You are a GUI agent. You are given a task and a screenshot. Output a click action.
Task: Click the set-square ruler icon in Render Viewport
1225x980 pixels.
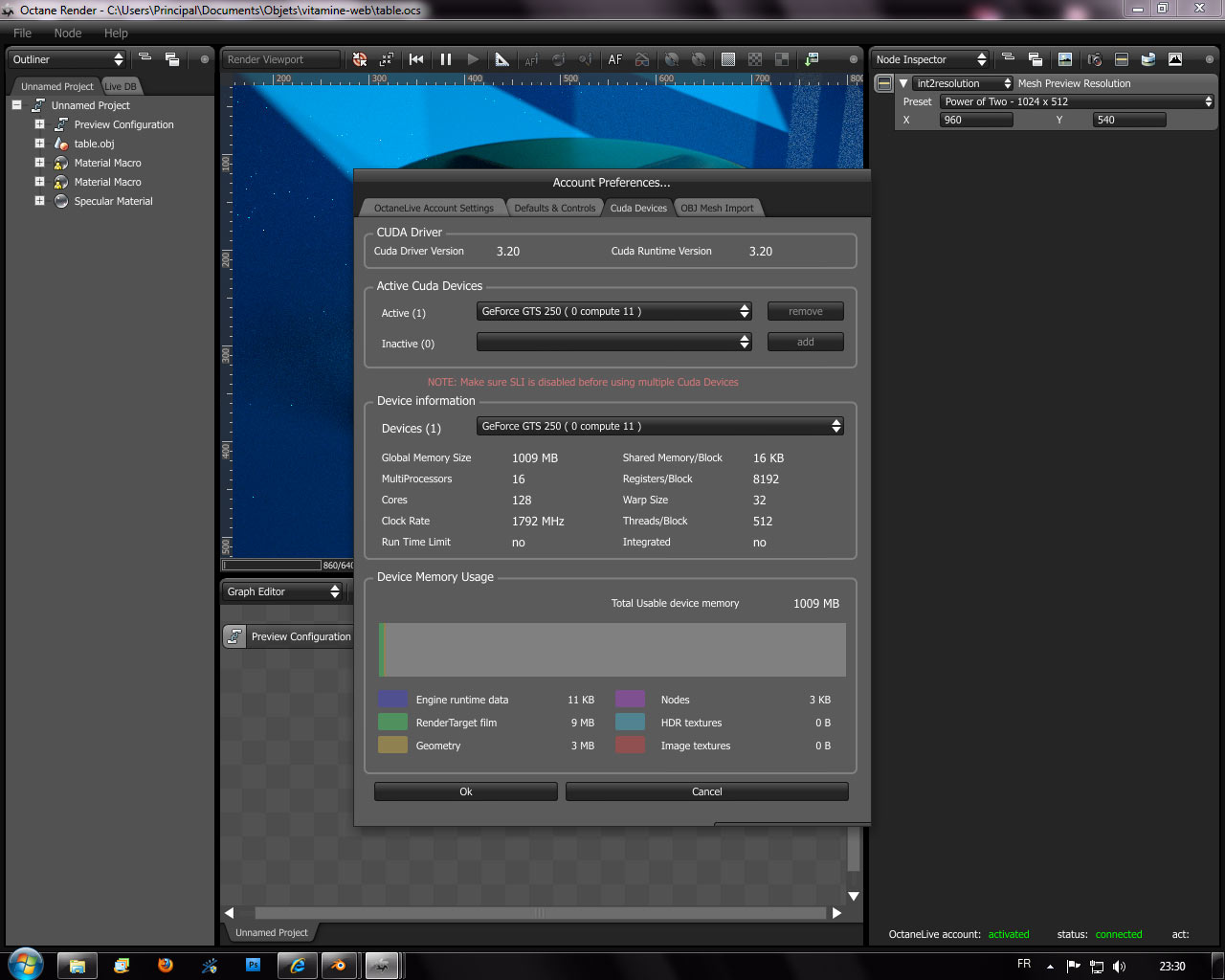coord(501,59)
